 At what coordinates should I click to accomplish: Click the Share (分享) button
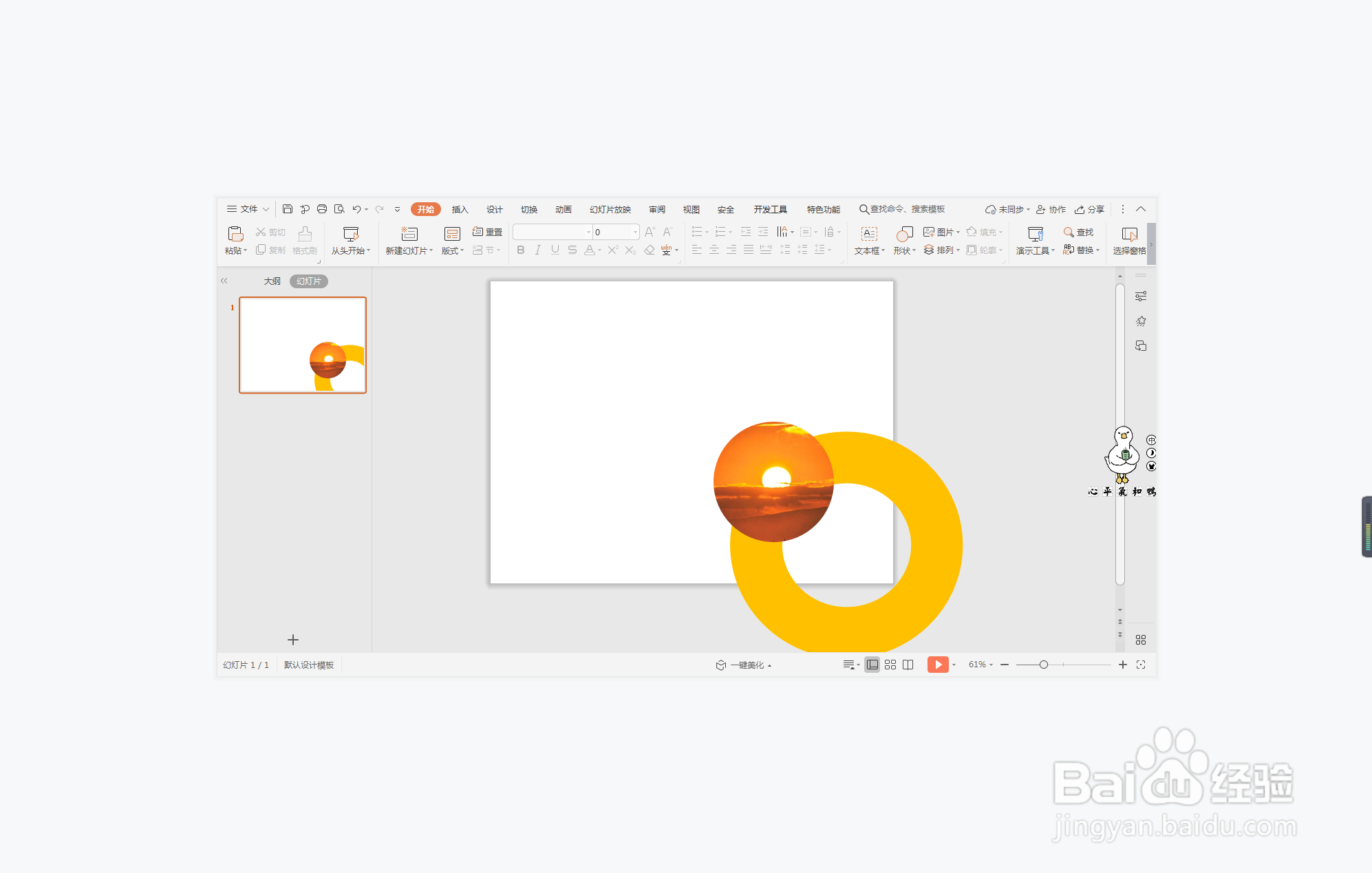point(1090,210)
